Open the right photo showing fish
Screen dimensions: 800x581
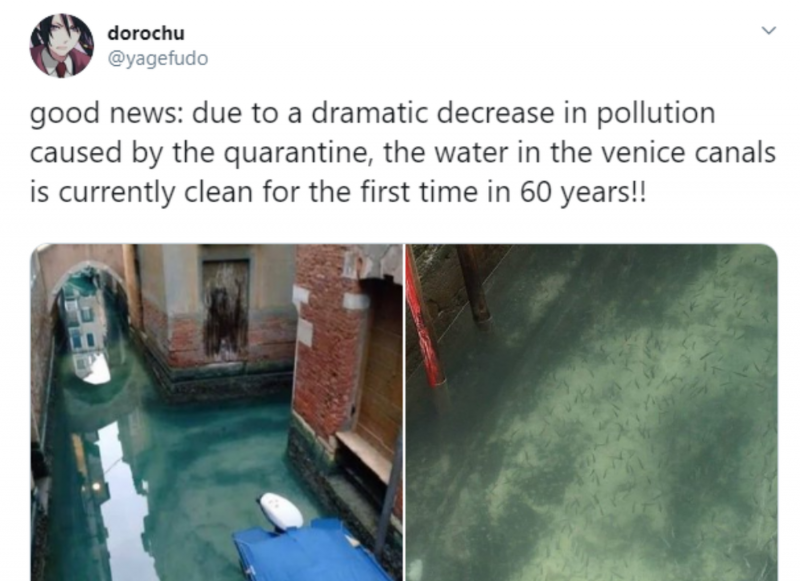(x=592, y=412)
